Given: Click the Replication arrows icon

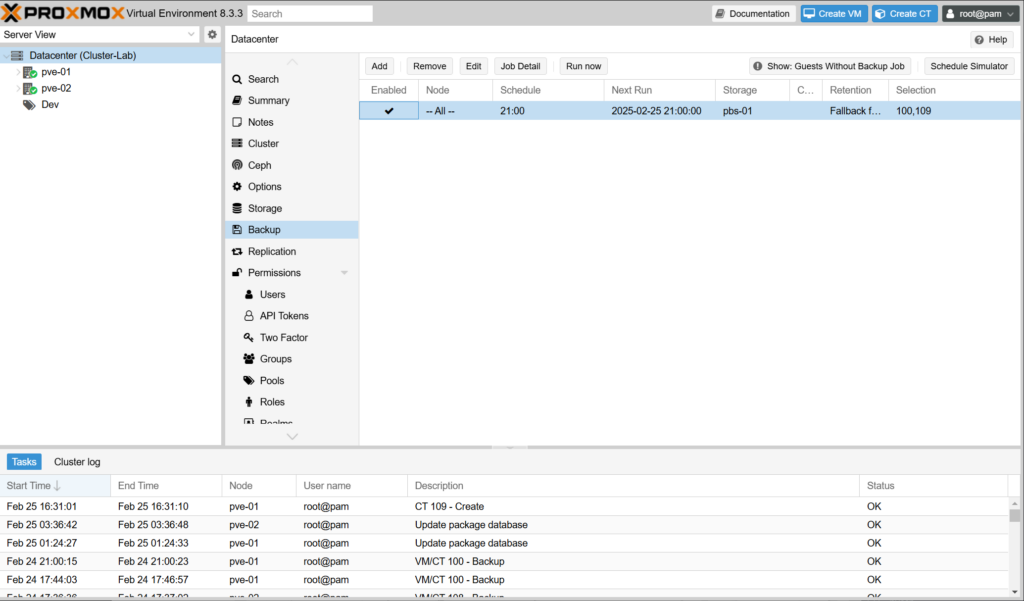Looking at the screenshot, I should point(237,251).
